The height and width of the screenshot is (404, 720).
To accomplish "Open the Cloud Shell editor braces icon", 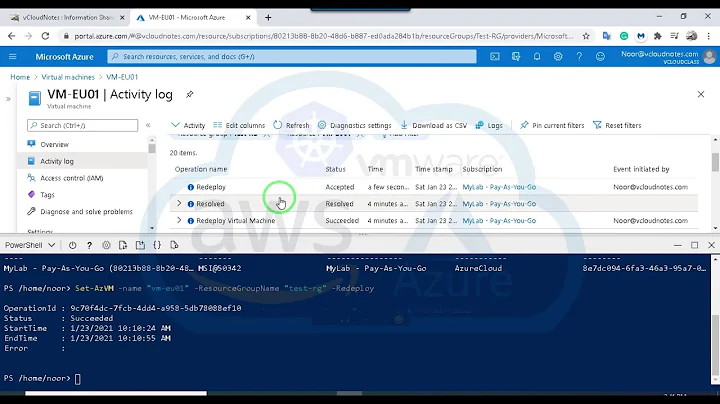I will coord(157,245).
